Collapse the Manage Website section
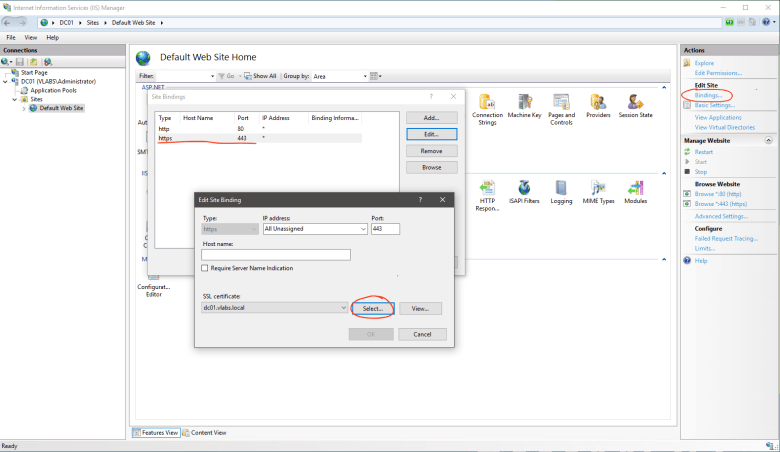 tap(768, 140)
